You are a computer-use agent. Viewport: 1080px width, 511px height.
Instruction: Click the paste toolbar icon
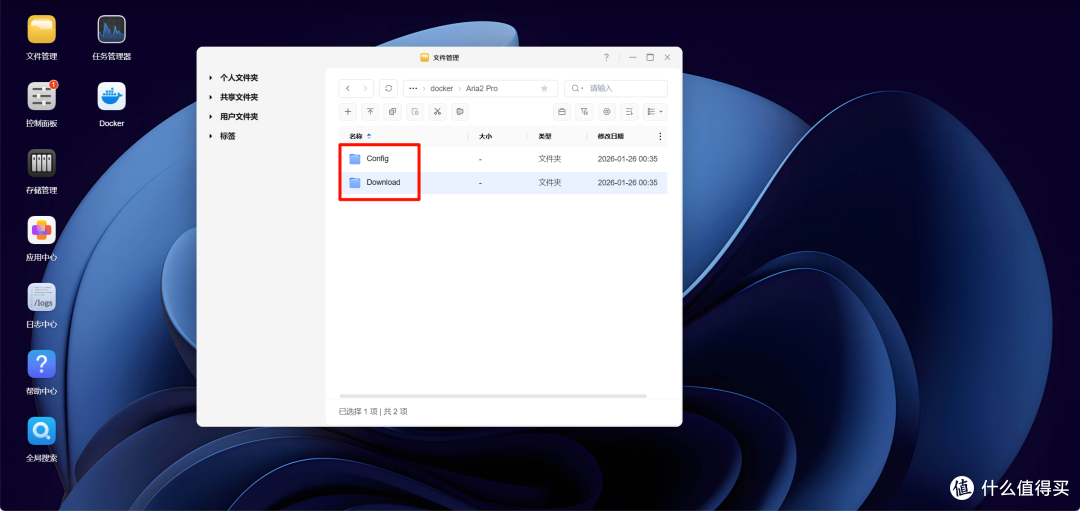coord(415,111)
